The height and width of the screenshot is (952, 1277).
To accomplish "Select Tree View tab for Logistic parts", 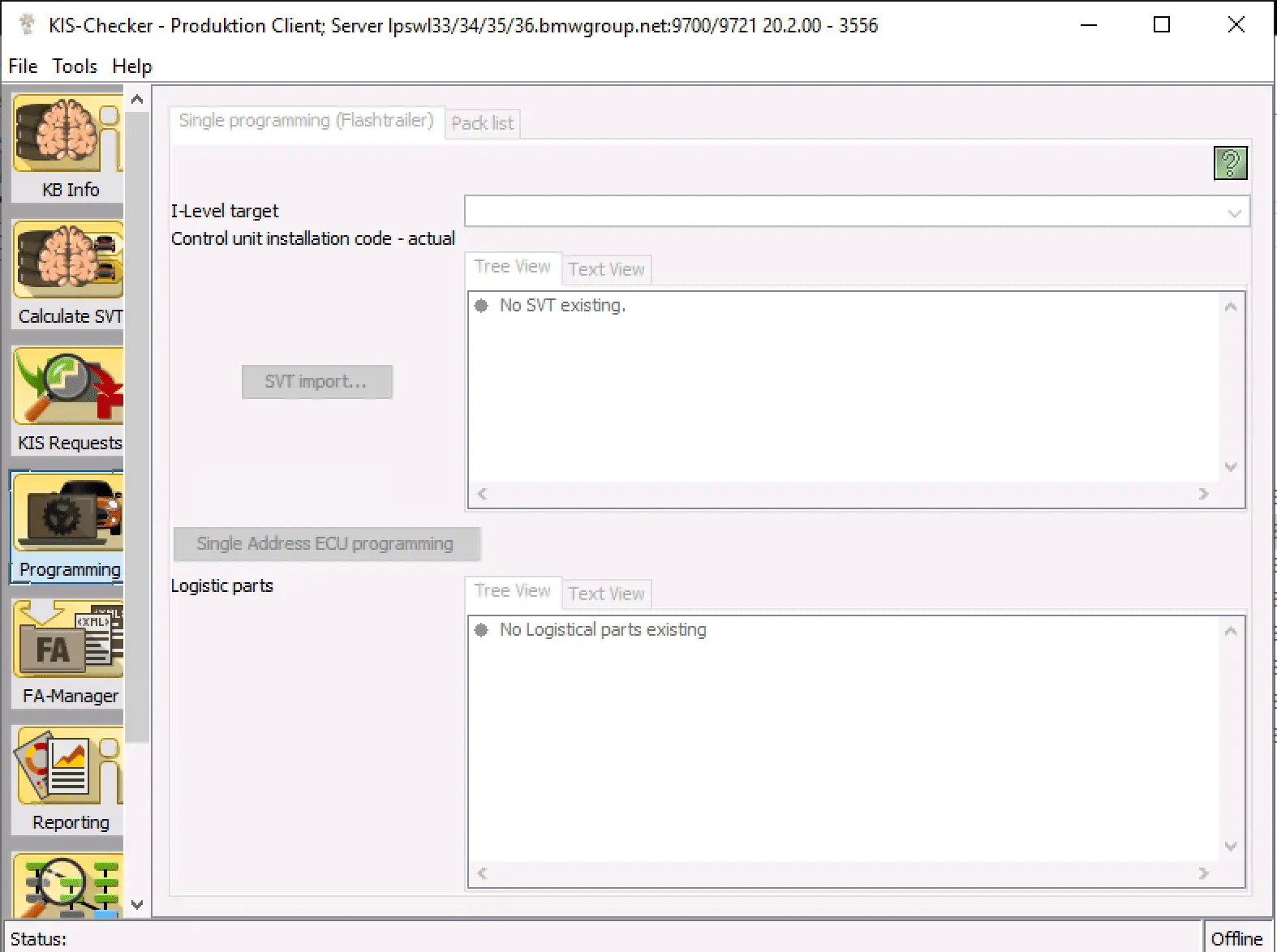I will (x=513, y=591).
